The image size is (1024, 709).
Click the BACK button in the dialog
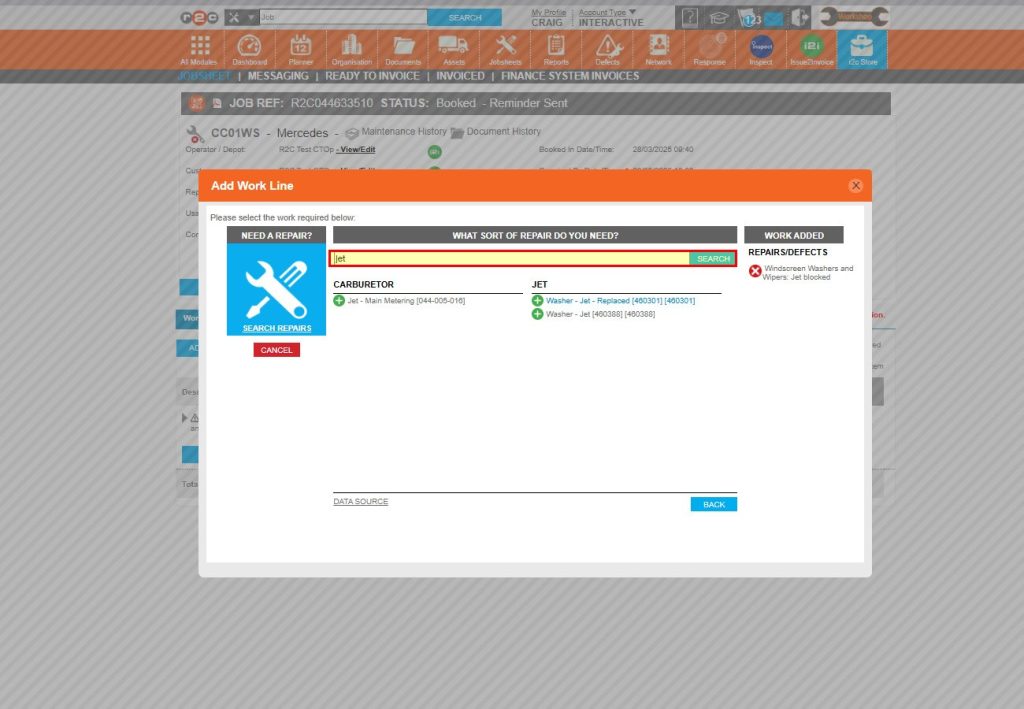coord(713,504)
